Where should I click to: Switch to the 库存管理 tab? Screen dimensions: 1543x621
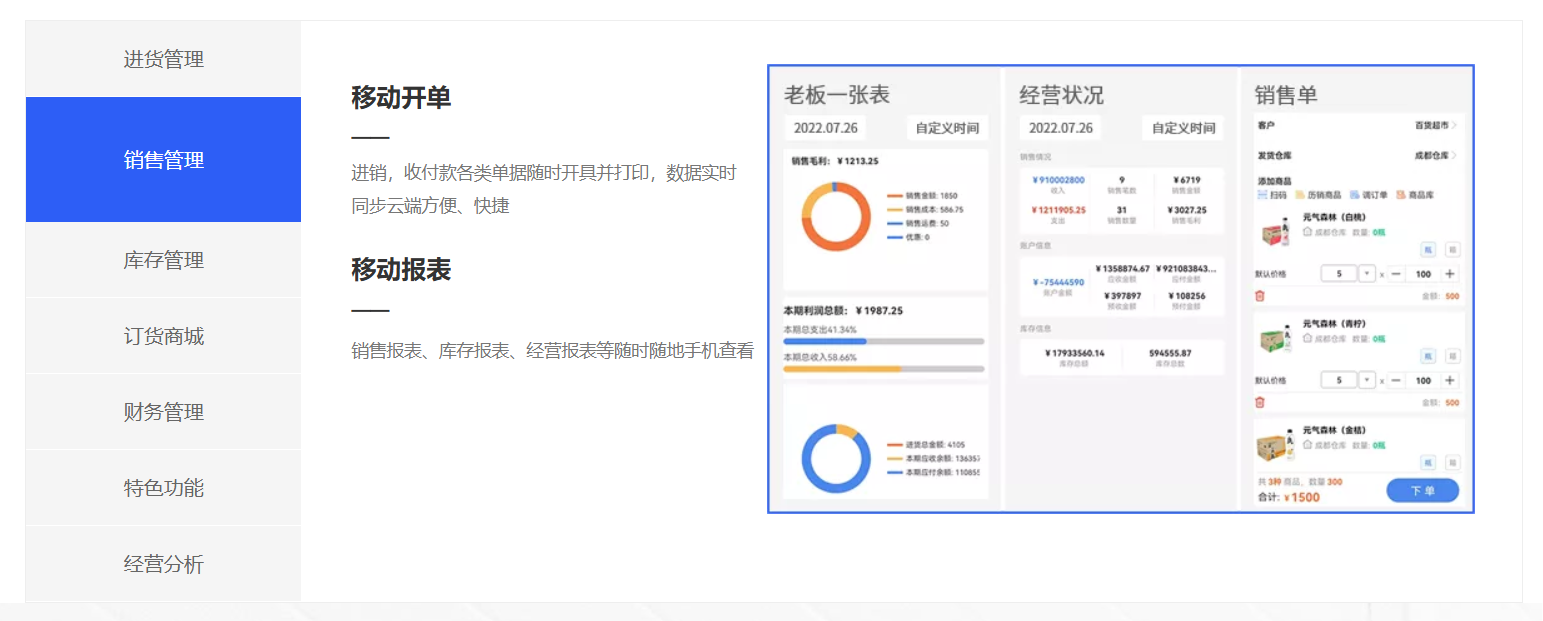pyautogui.click(x=163, y=260)
